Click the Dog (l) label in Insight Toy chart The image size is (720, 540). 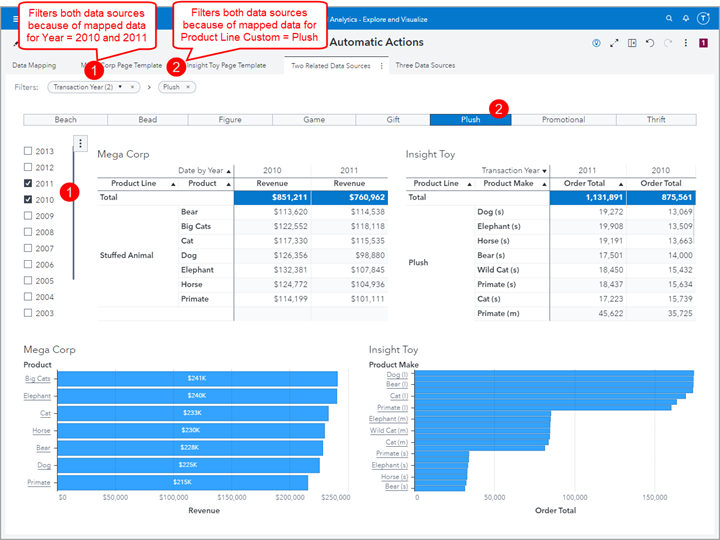(x=397, y=375)
